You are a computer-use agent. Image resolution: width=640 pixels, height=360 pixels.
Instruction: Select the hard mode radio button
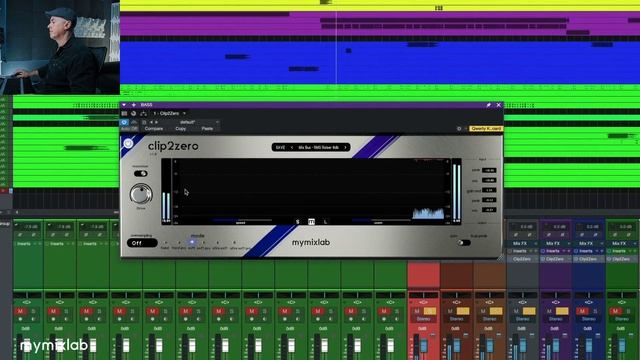coord(165,242)
